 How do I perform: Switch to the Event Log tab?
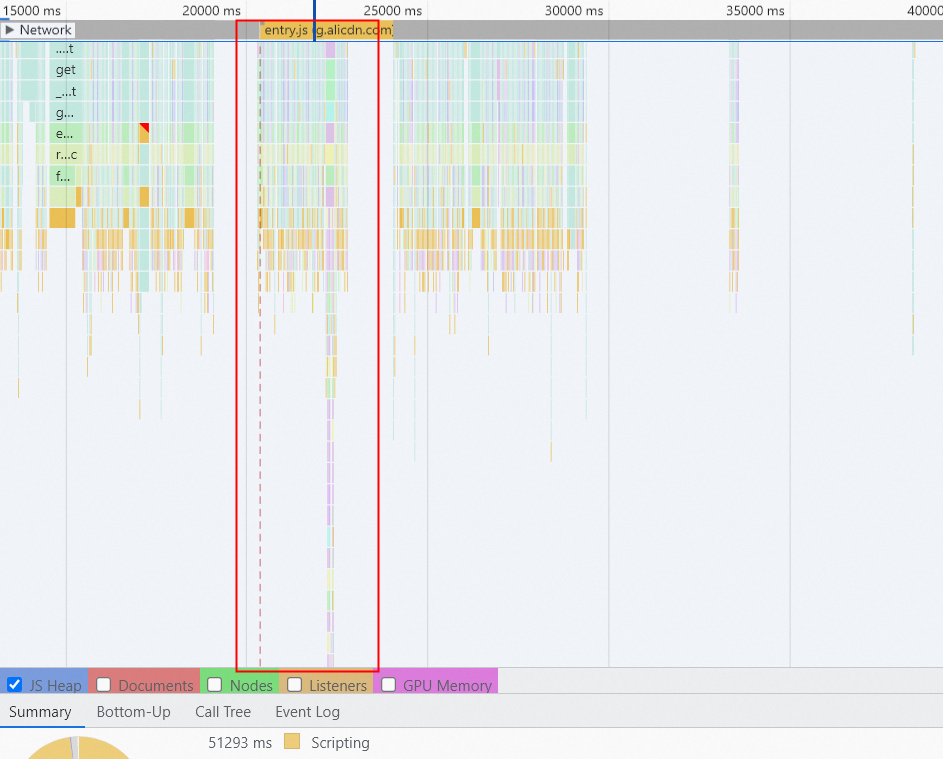pyautogui.click(x=307, y=712)
